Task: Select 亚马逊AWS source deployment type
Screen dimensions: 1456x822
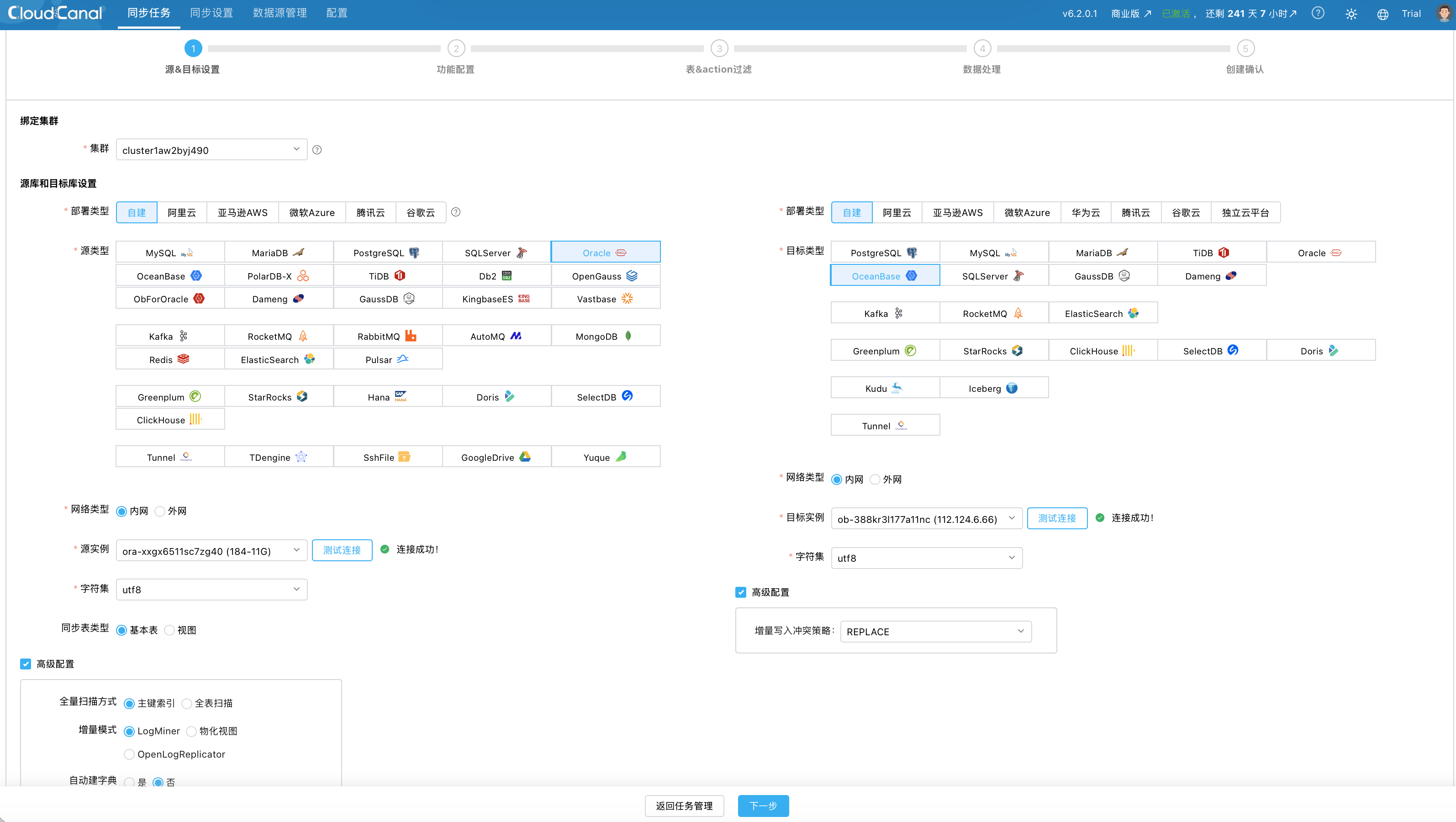Action: [x=243, y=212]
